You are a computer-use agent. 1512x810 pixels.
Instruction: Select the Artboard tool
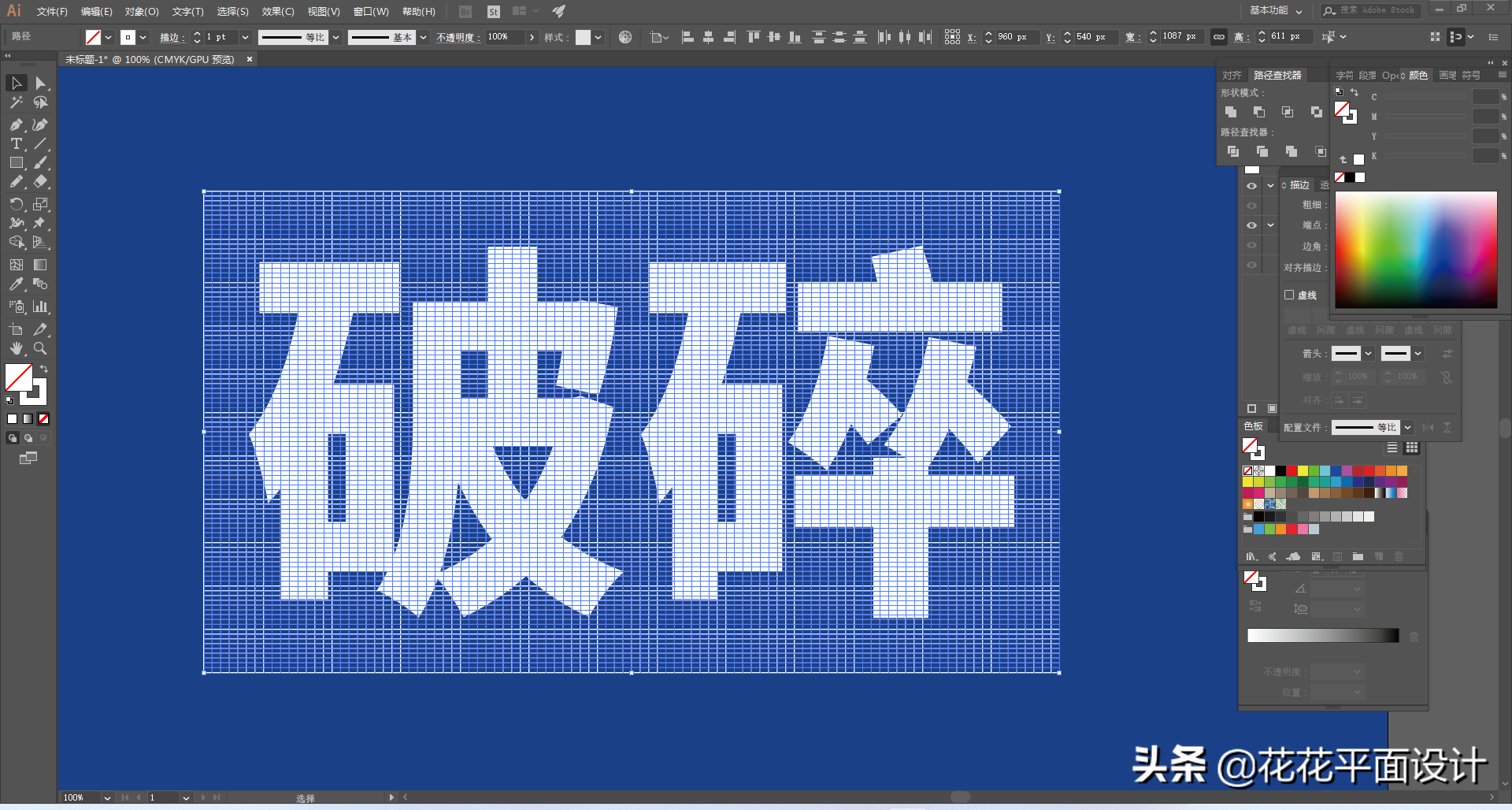coord(17,329)
